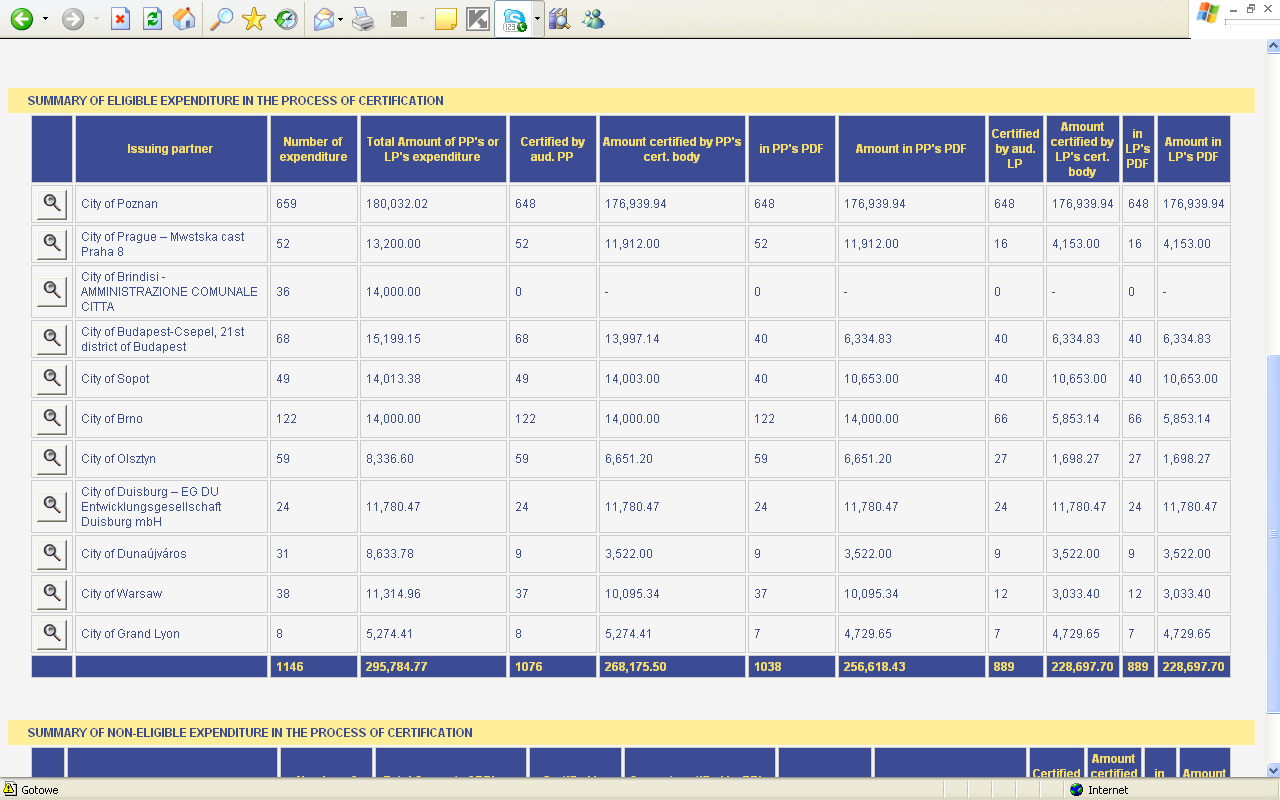Image resolution: width=1280 pixels, height=800 pixels.
Task: Open the Back history dropdown arrow
Action: click(45, 19)
